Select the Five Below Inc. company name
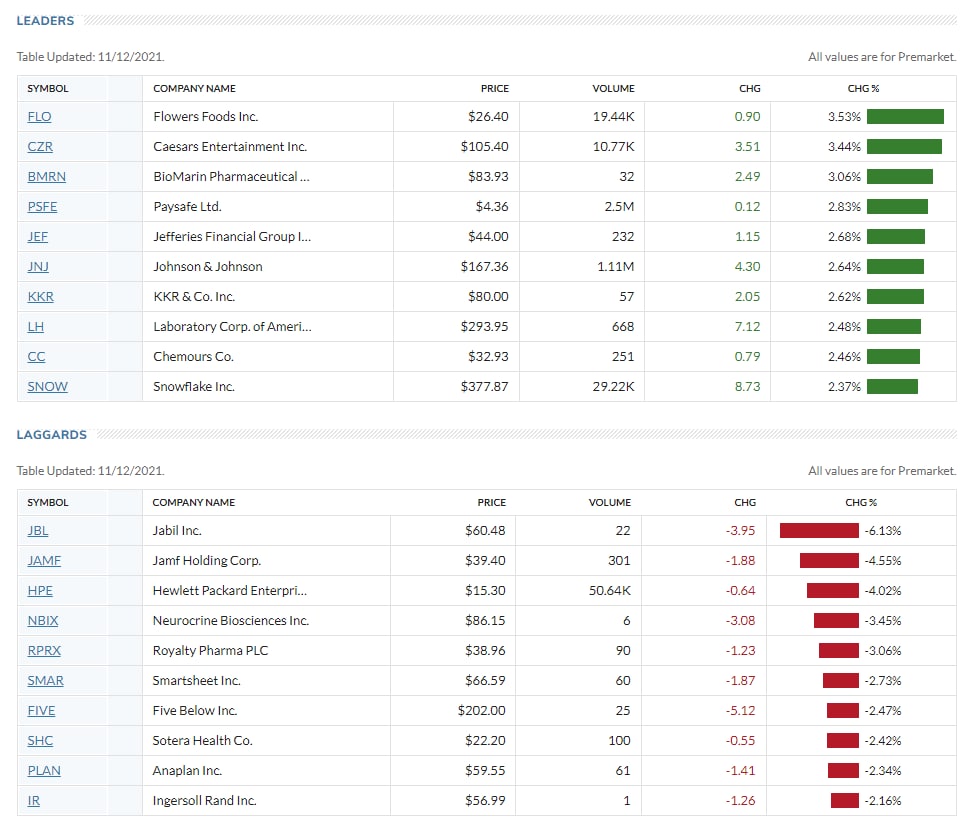972x829 pixels. (195, 711)
